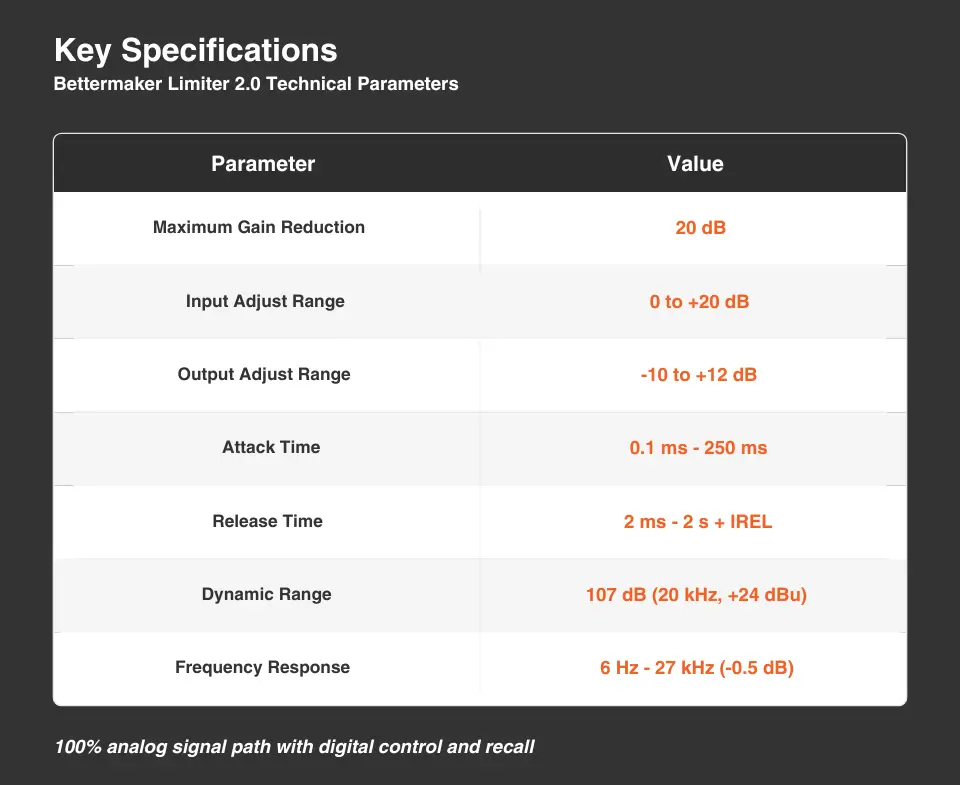Click the 6 Hz - 27 kHz (-0.5 dB) value
Screen dimensions: 960x785
coord(697,668)
